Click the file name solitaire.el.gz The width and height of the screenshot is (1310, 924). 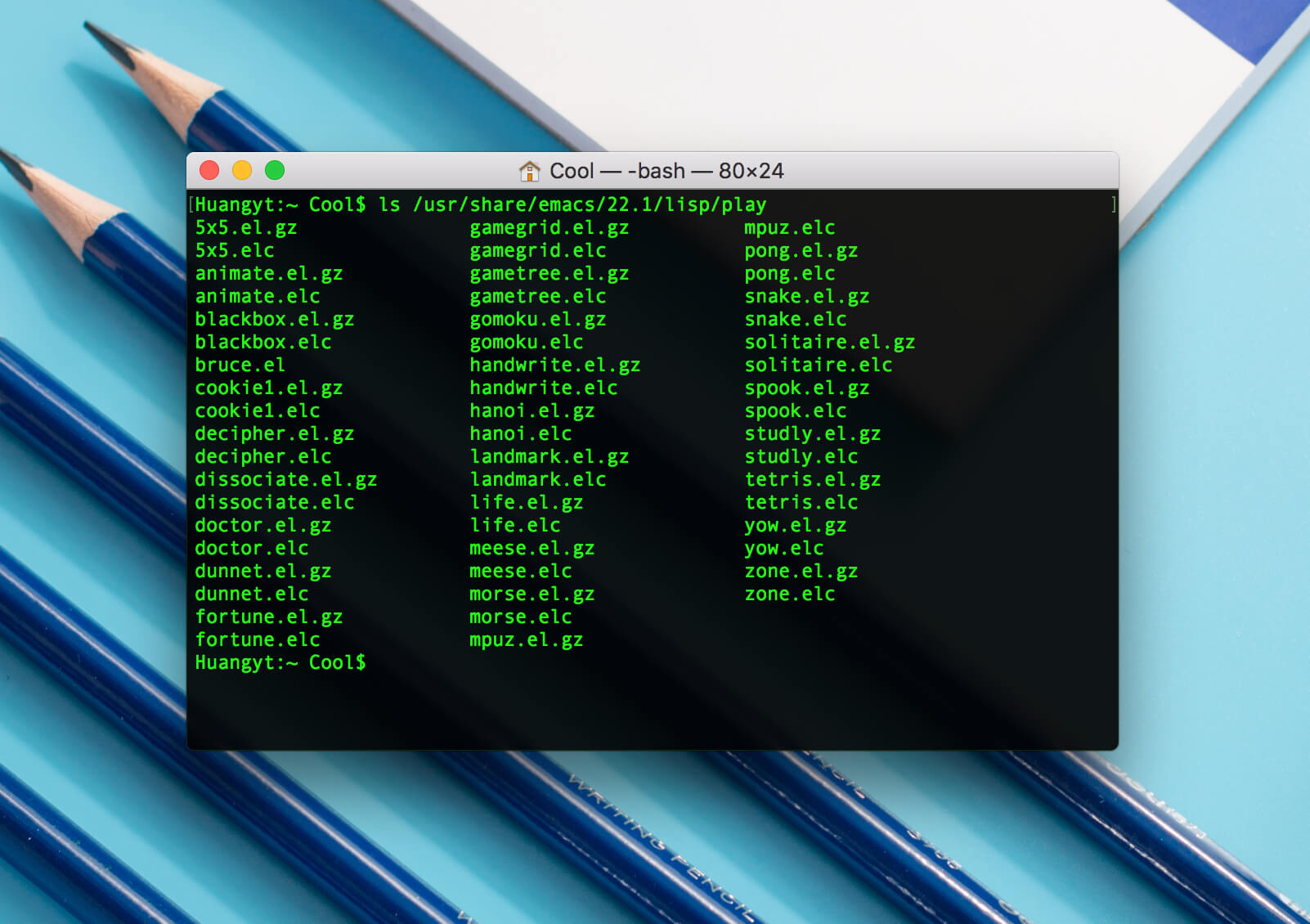830,342
